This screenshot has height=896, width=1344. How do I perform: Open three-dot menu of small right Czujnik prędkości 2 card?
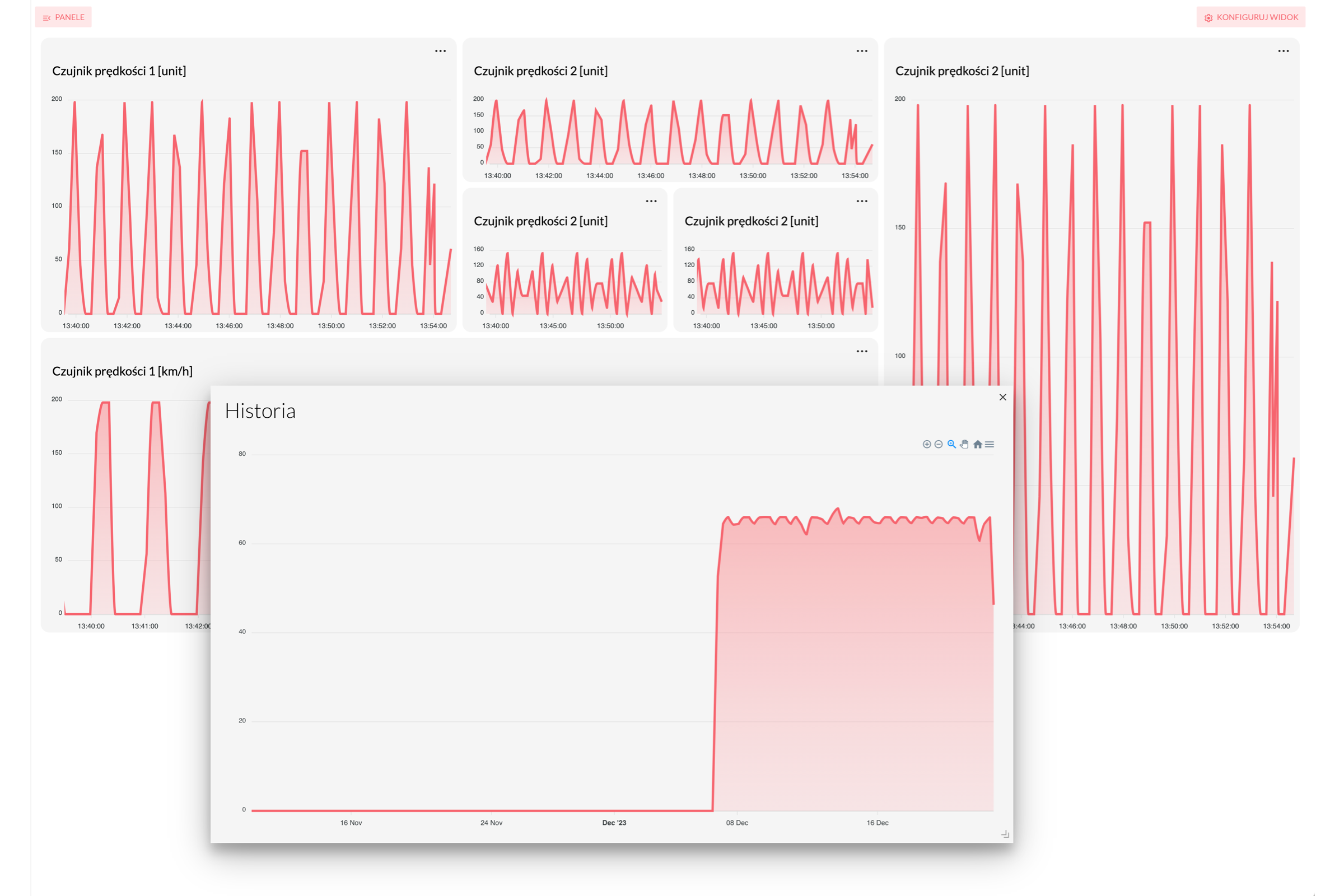862,201
